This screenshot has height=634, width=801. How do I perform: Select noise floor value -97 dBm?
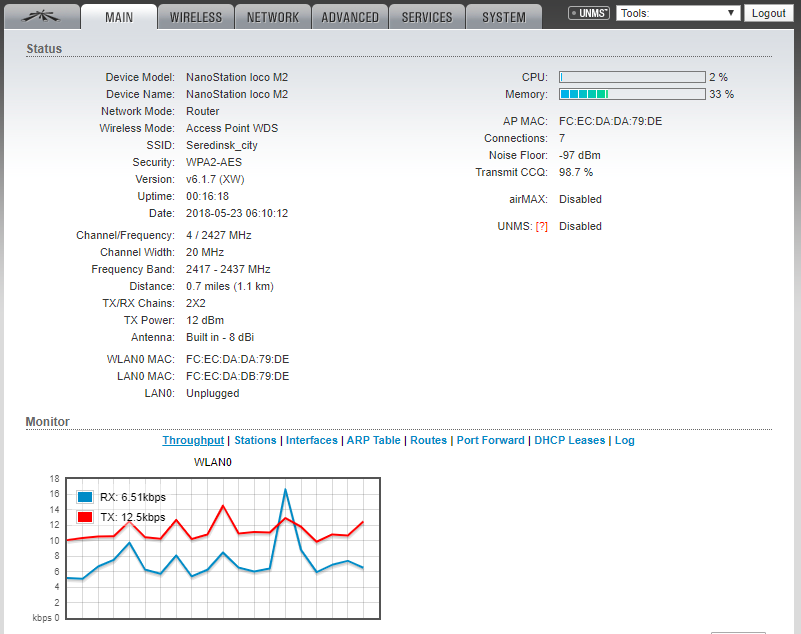pos(580,155)
